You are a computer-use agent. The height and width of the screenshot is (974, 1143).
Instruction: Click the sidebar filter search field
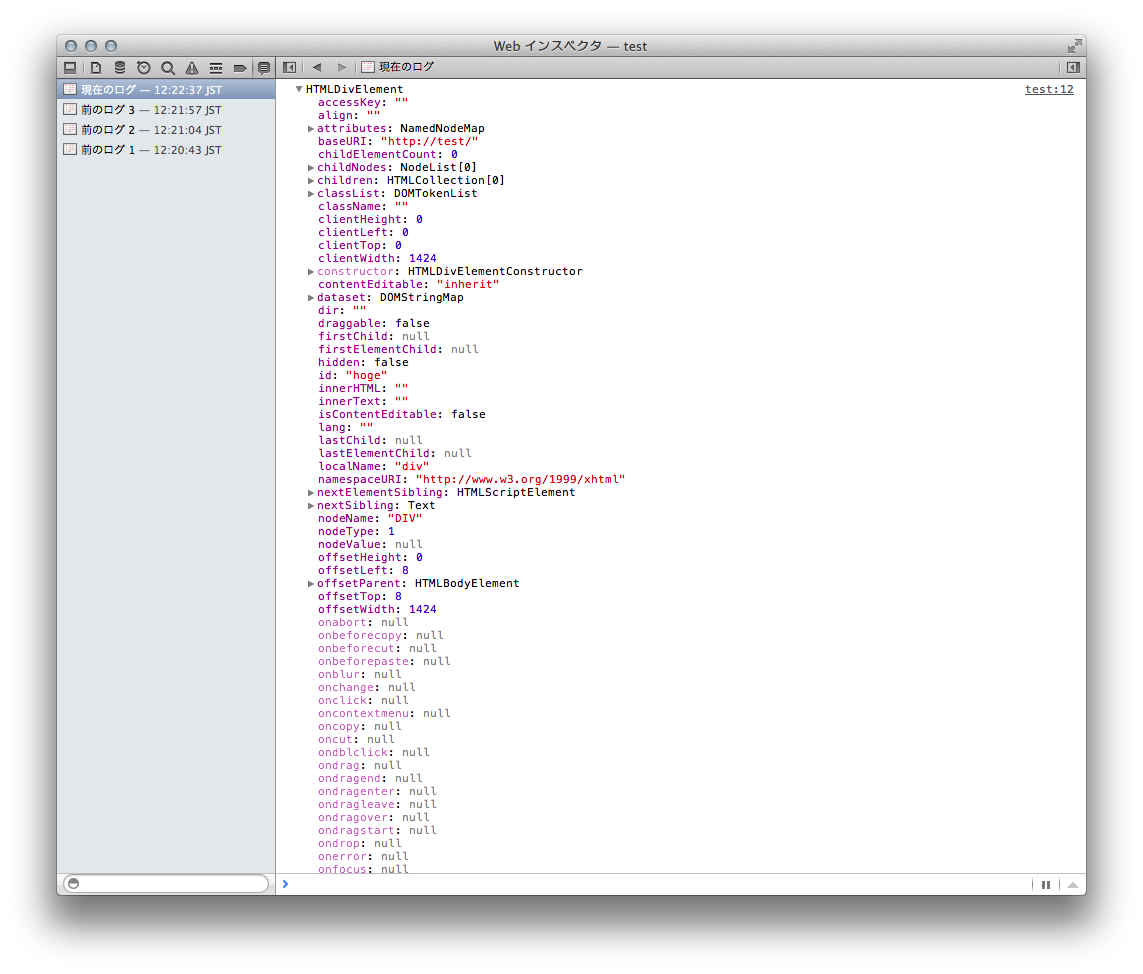click(x=166, y=884)
